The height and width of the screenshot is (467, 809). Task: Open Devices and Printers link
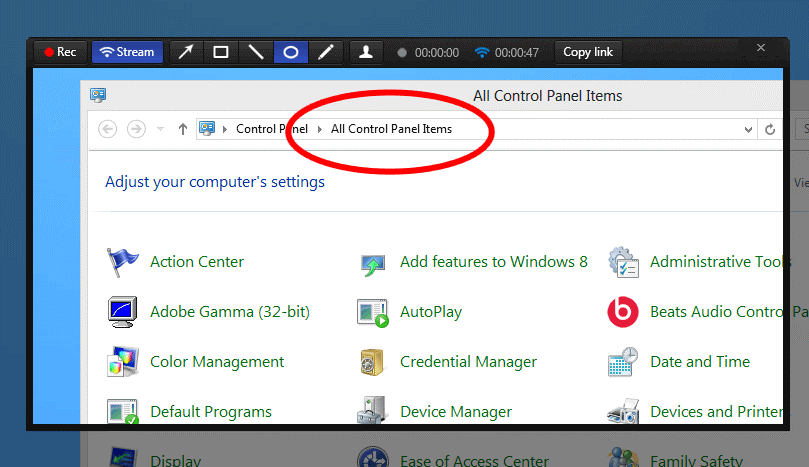point(717,411)
